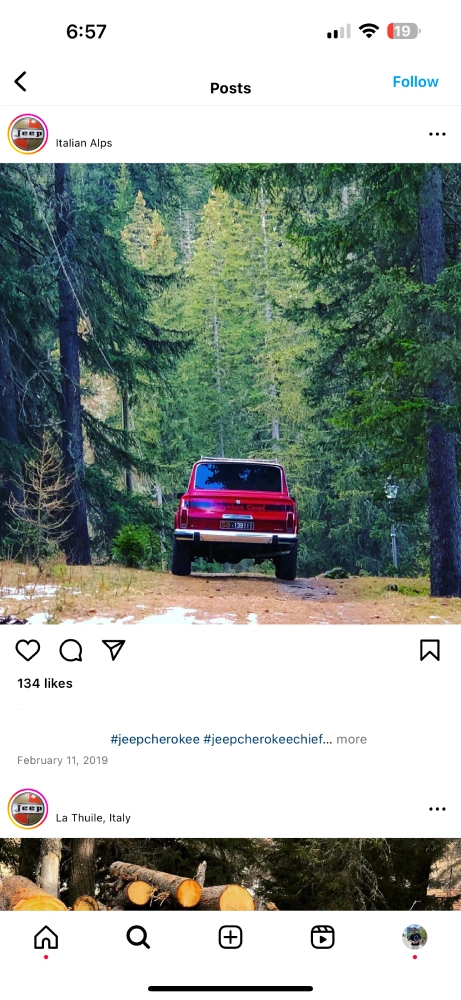Go to the Home tab
The height and width of the screenshot is (1000, 461).
(46, 938)
